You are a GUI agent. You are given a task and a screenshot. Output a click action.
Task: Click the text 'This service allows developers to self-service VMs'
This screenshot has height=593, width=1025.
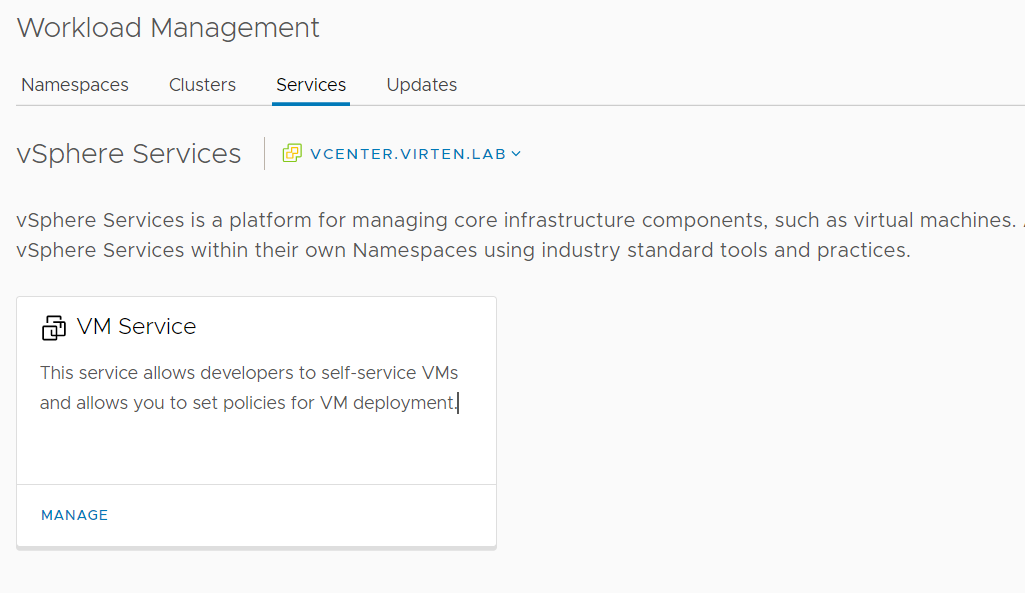pos(249,373)
